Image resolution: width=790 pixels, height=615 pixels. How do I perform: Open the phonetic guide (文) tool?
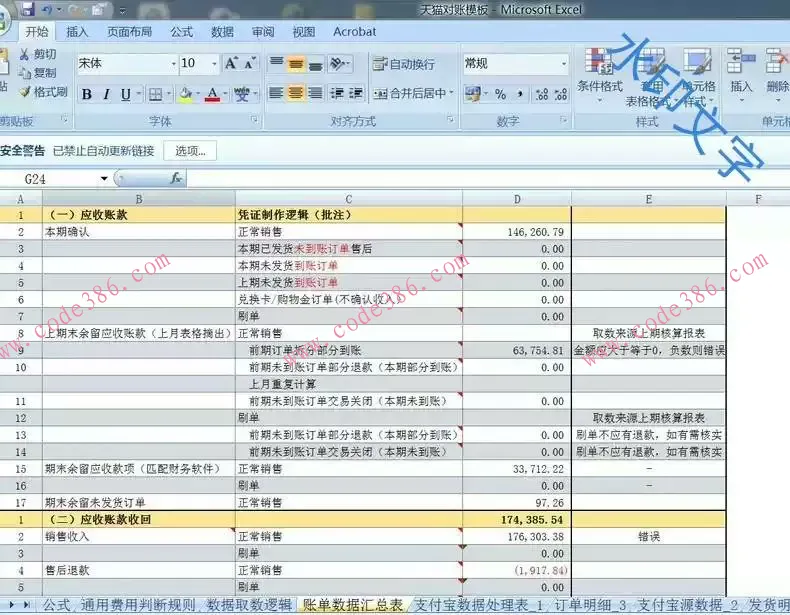tap(242, 94)
